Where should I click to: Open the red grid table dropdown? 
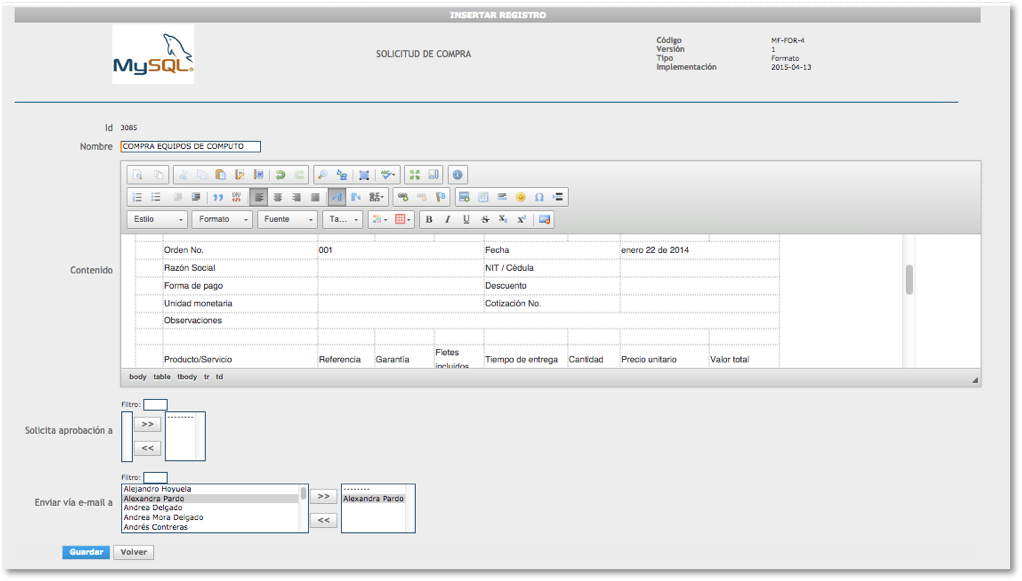click(x=403, y=220)
